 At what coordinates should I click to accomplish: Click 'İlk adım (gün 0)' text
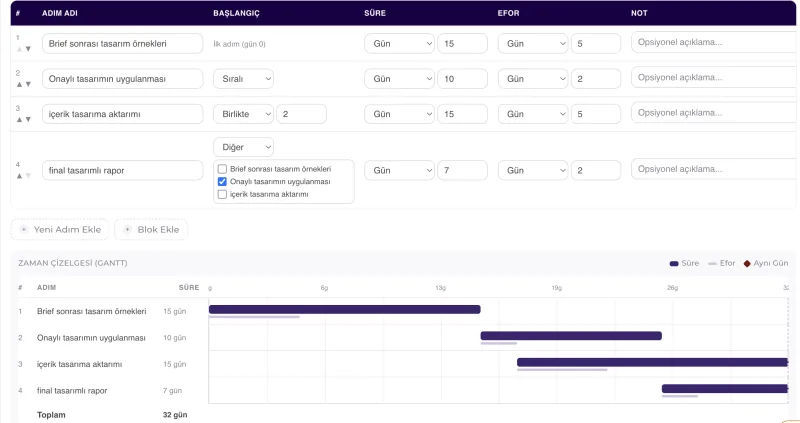pos(239,44)
